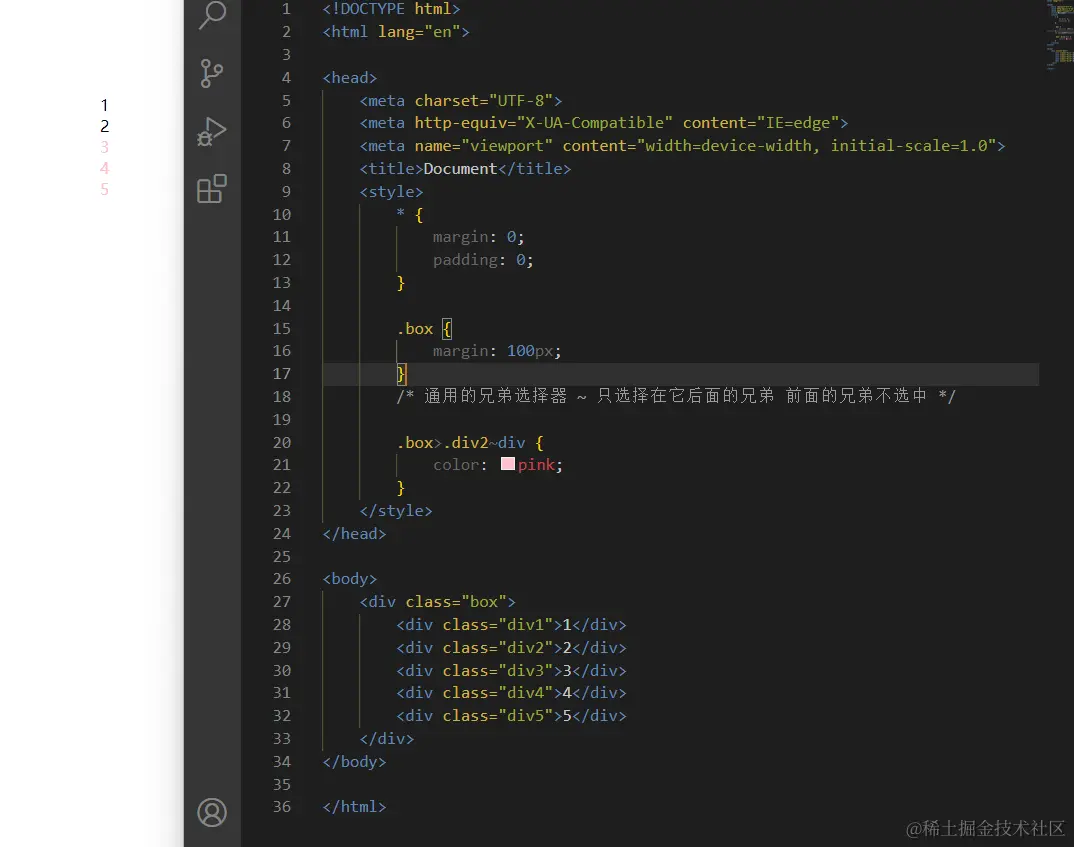Click the .box selector on line 15
Image resolution: width=1074 pixels, height=847 pixels.
(414, 329)
